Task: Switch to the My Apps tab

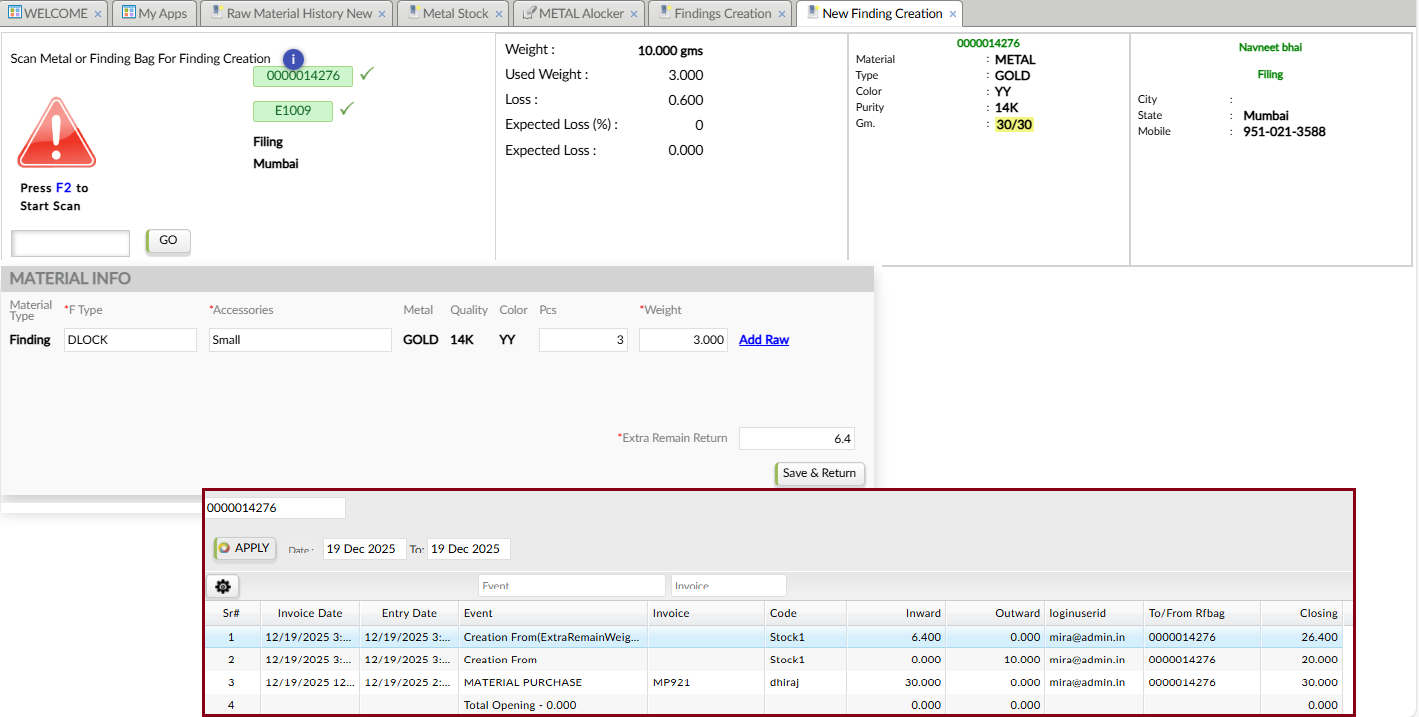Action: 154,14
